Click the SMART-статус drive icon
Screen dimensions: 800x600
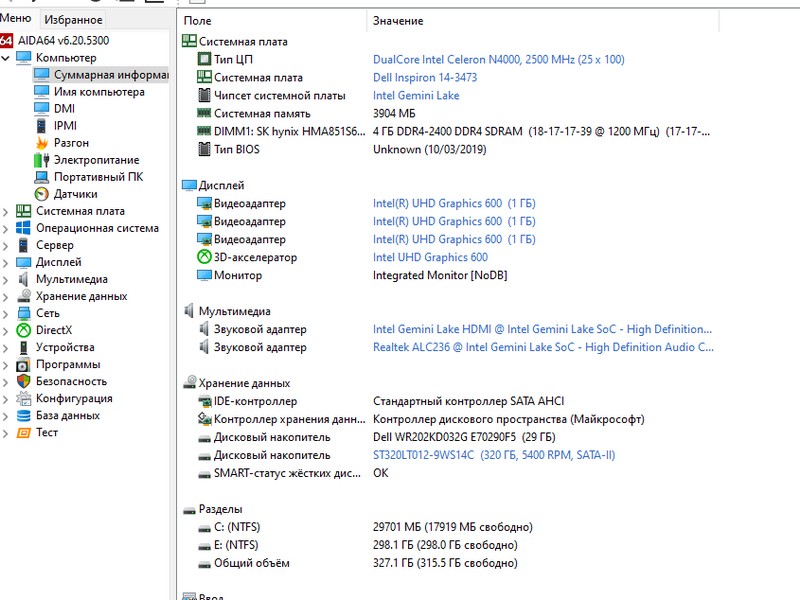click(204, 474)
